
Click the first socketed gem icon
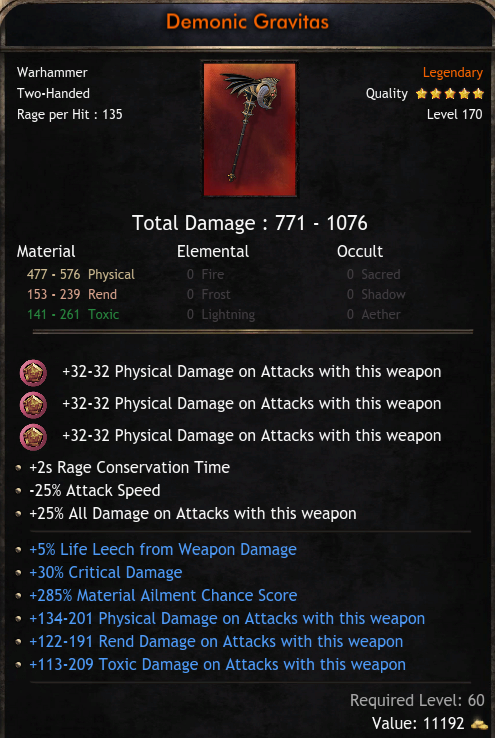(x=33, y=373)
